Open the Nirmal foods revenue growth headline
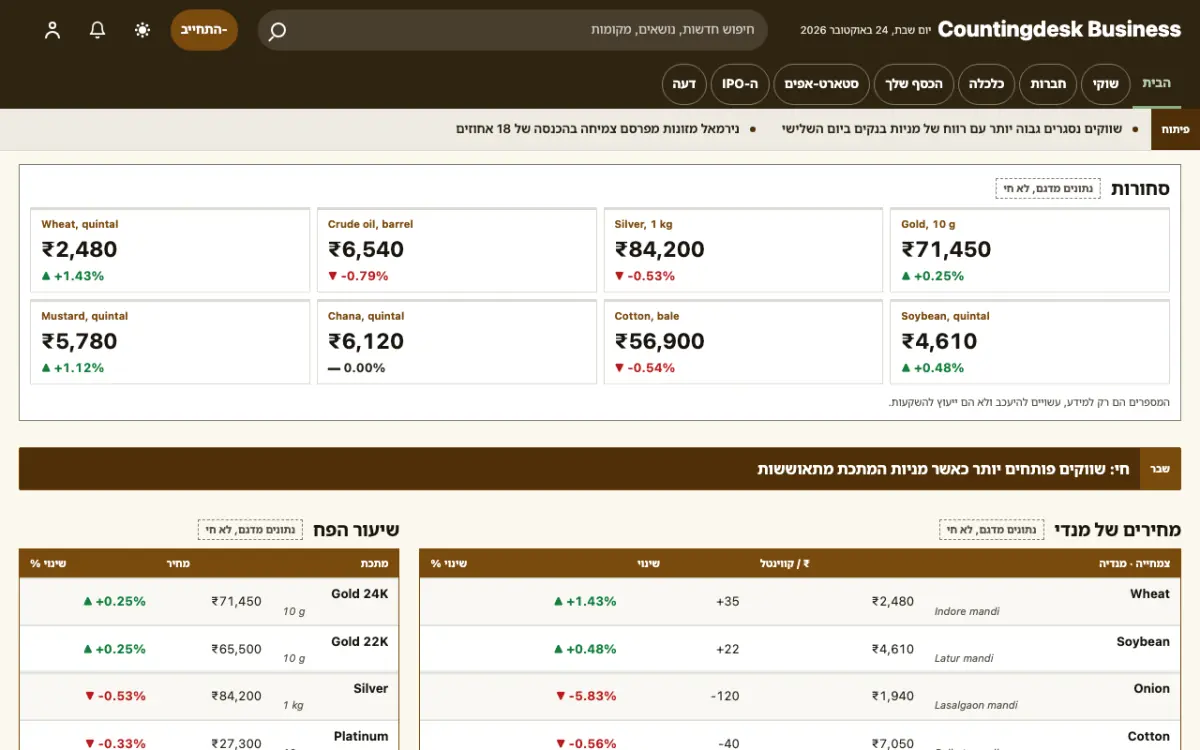Screen dimensions: 1200x750 click(x=598, y=129)
